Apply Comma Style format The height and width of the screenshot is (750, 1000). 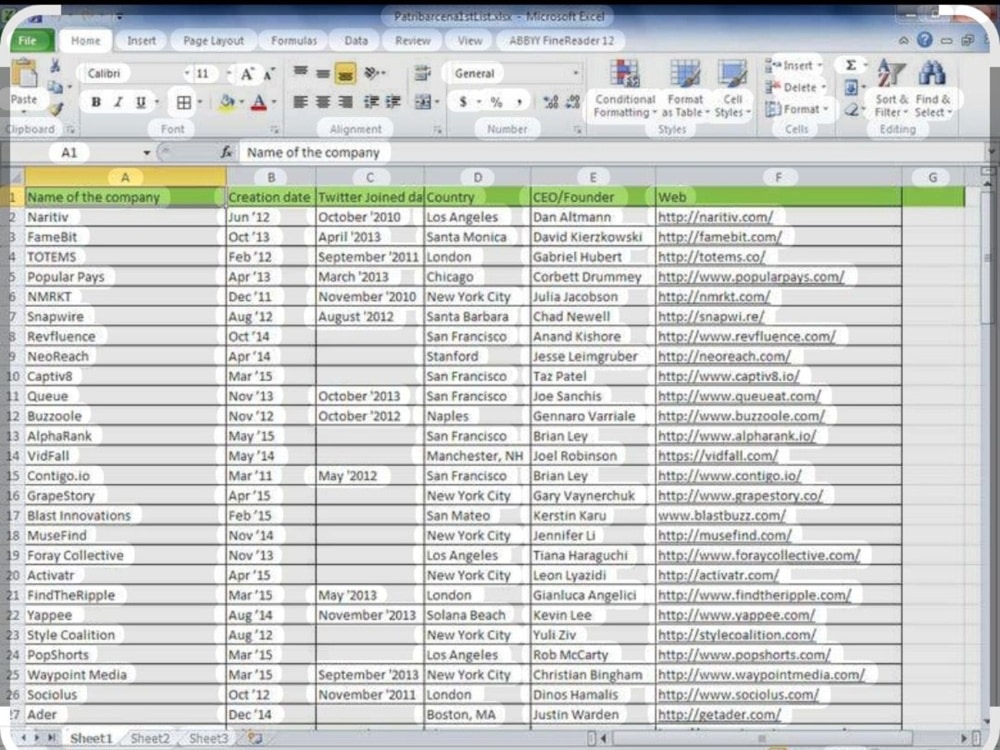pyautogui.click(x=519, y=101)
